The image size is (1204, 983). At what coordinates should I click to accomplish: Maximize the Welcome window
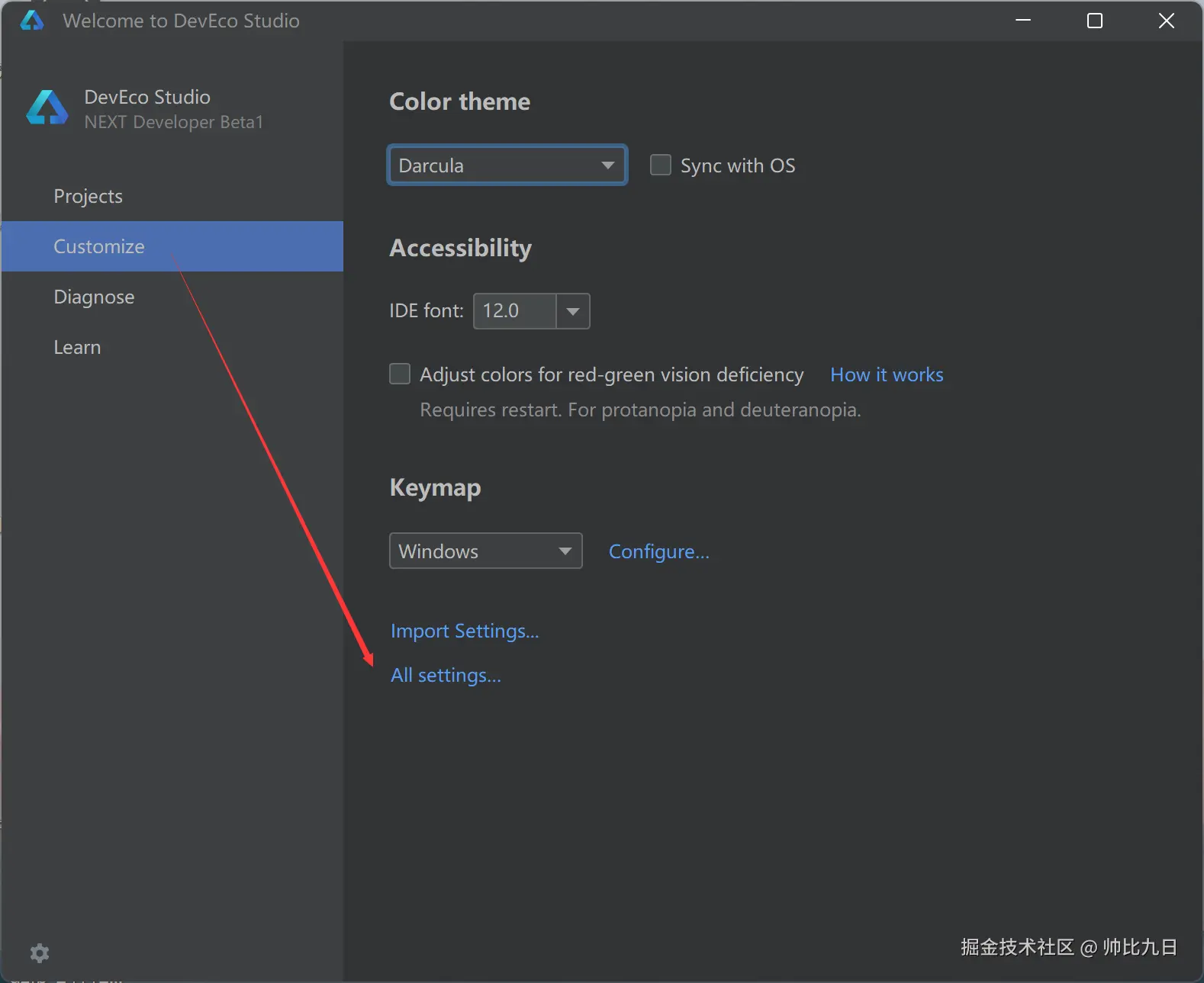pyautogui.click(x=1094, y=21)
